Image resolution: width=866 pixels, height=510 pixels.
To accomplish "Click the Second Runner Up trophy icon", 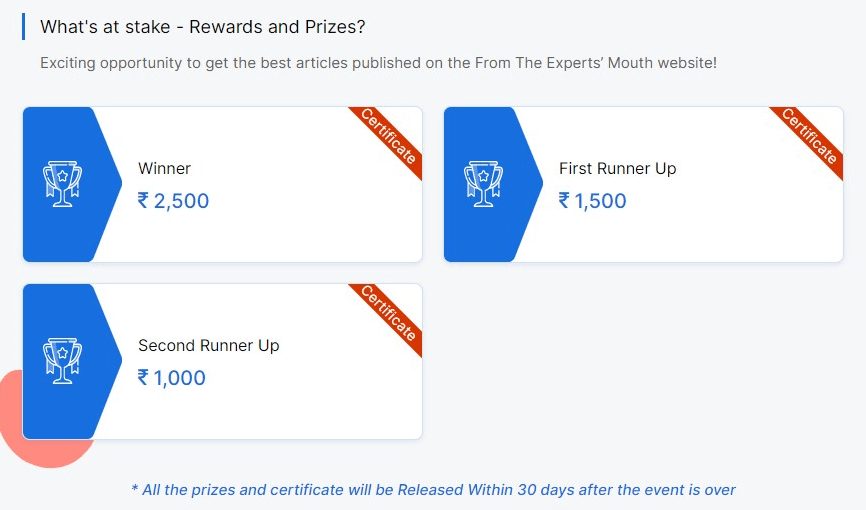I will coord(62,361).
